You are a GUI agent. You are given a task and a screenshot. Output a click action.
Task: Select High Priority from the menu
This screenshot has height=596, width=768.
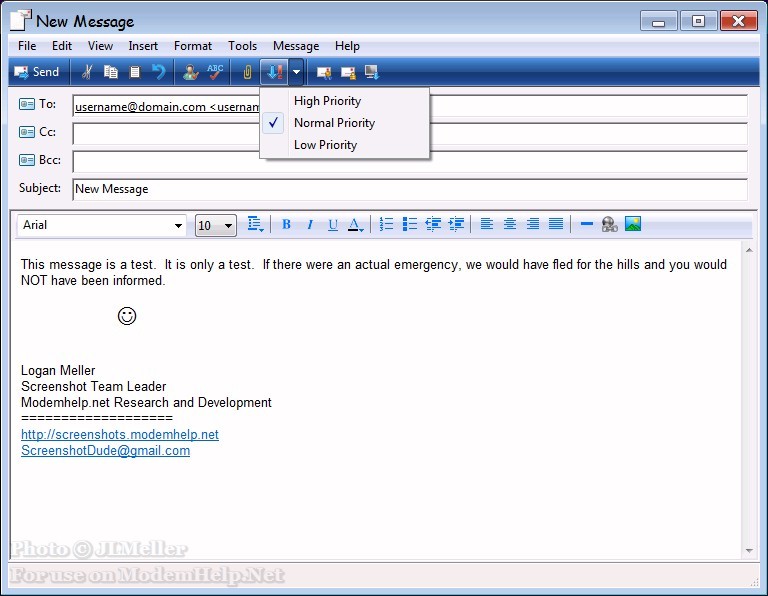pos(327,101)
